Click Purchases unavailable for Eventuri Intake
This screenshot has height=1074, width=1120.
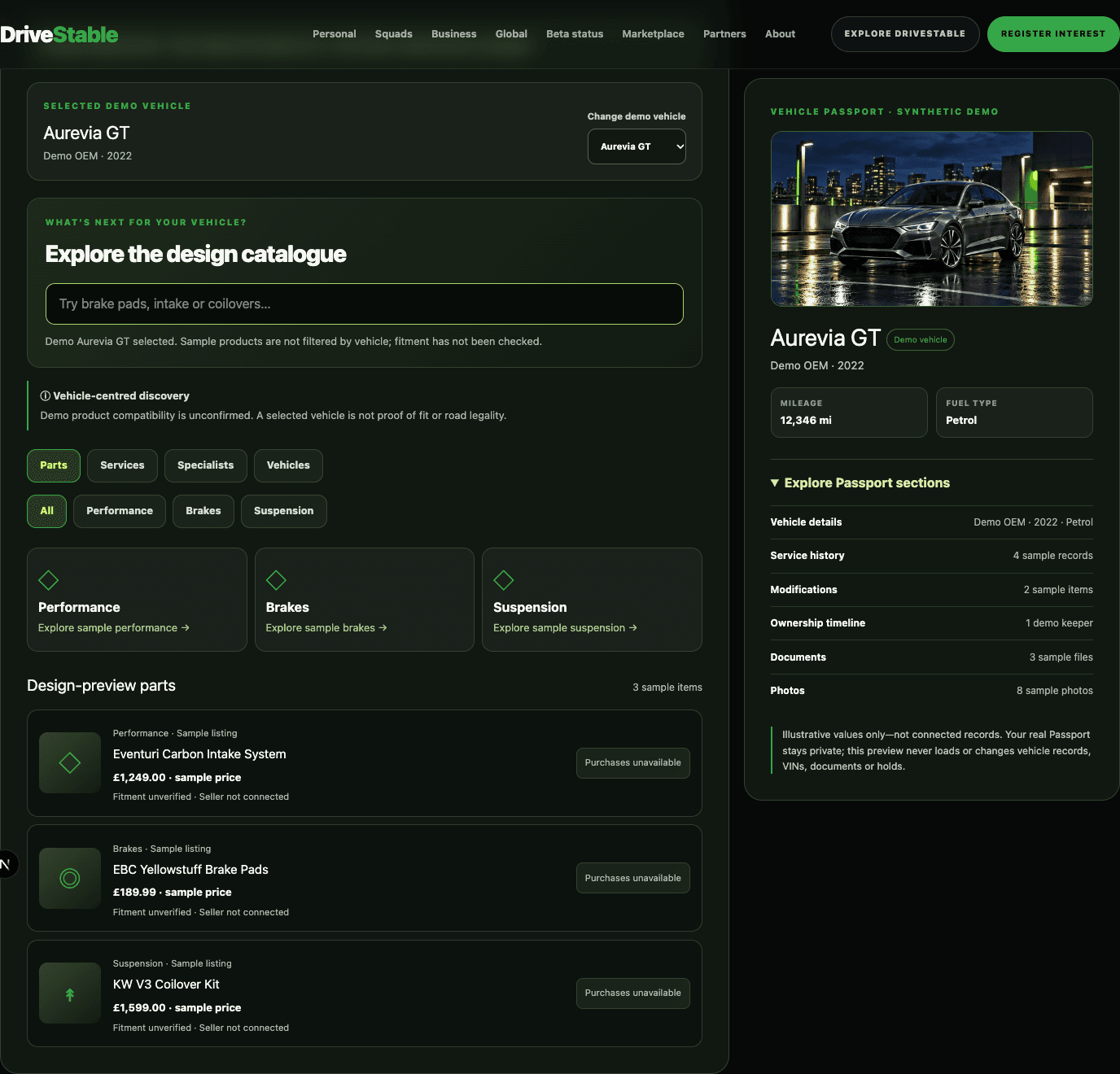click(633, 763)
